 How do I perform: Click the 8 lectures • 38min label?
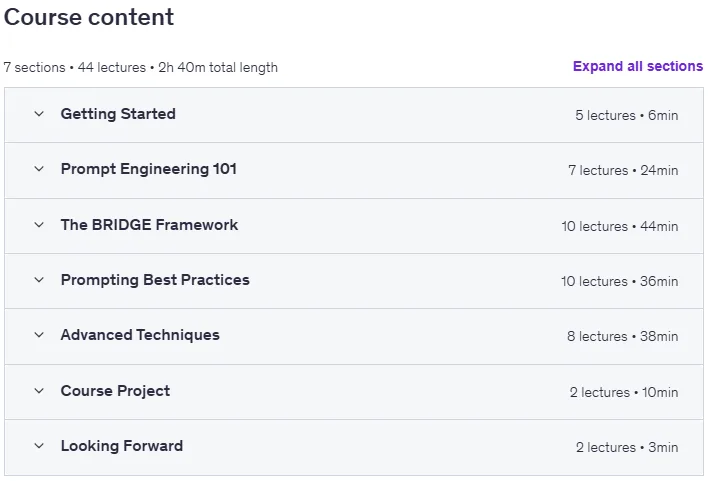click(x=623, y=336)
